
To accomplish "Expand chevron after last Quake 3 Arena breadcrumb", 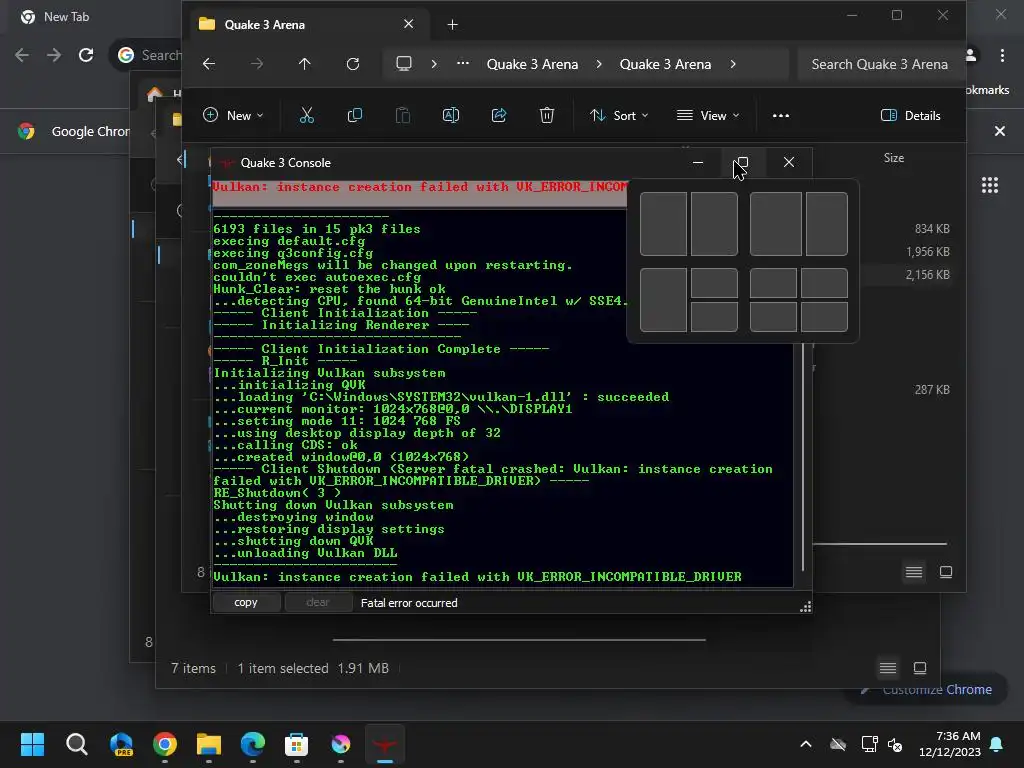I will point(733,64).
